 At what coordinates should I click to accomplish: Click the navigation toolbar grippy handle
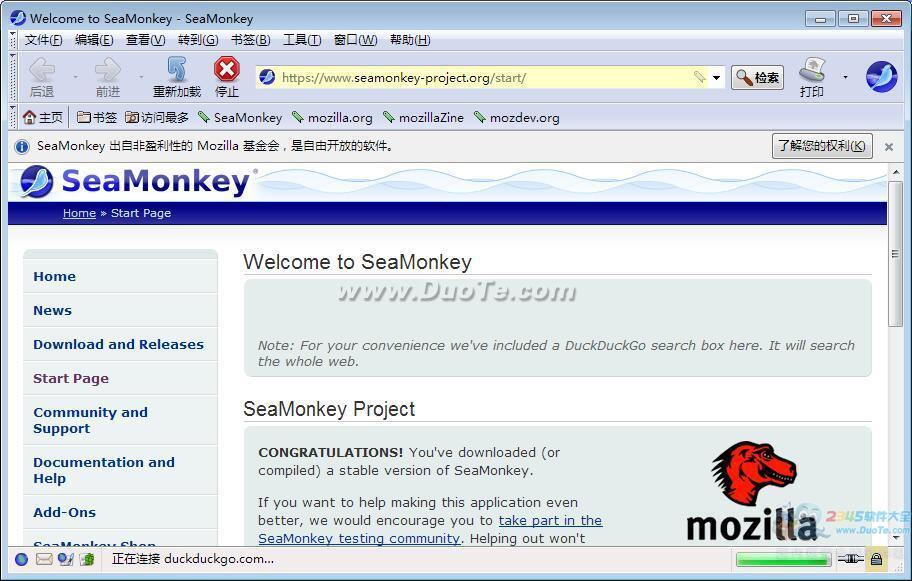coord(13,77)
